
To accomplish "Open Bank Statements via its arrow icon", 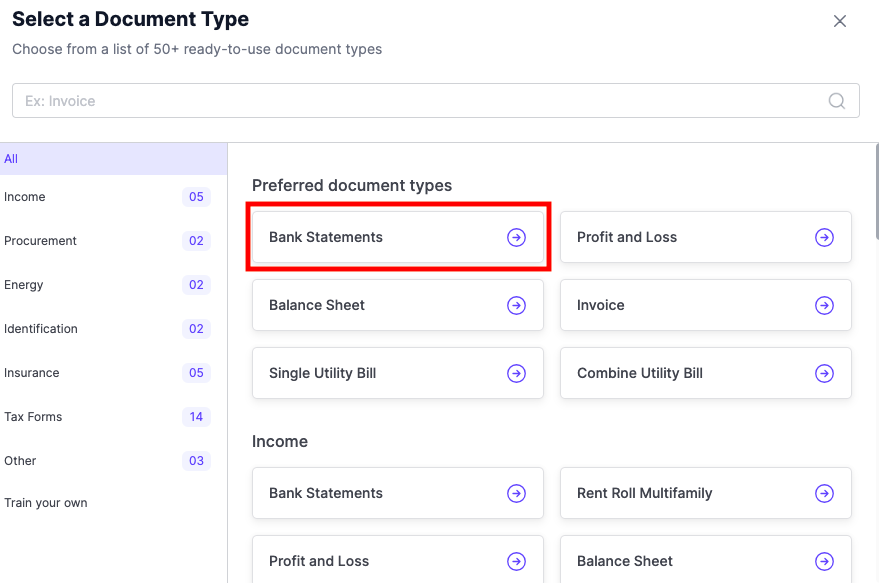I will pyautogui.click(x=516, y=237).
